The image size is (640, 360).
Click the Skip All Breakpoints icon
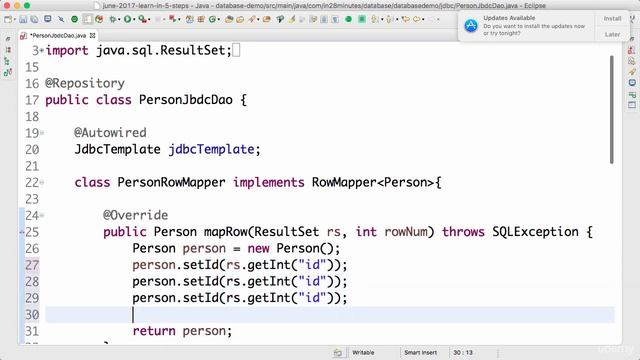[x=61, y=19]
